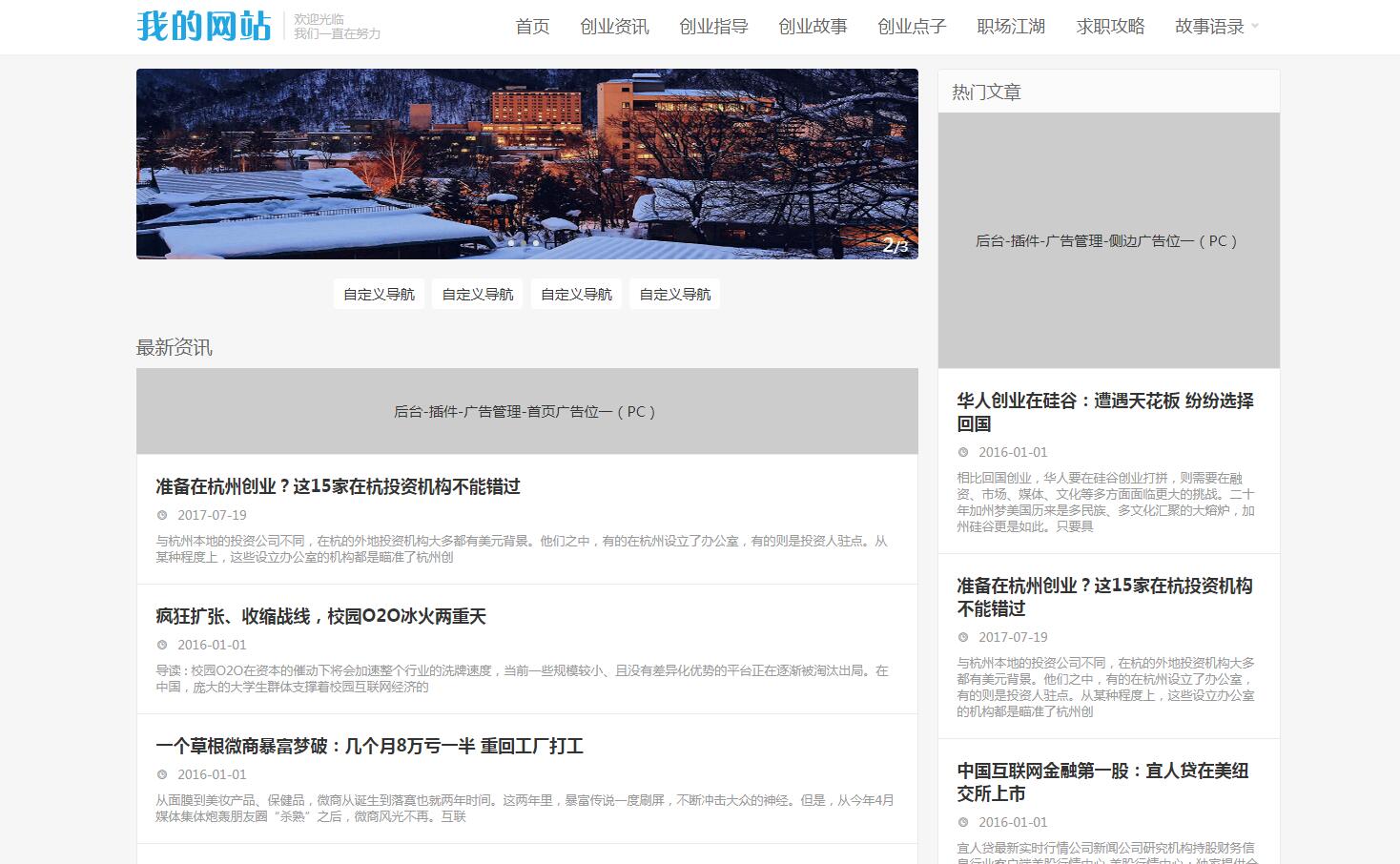Click the third carousel indicator dot

[536, 243]
